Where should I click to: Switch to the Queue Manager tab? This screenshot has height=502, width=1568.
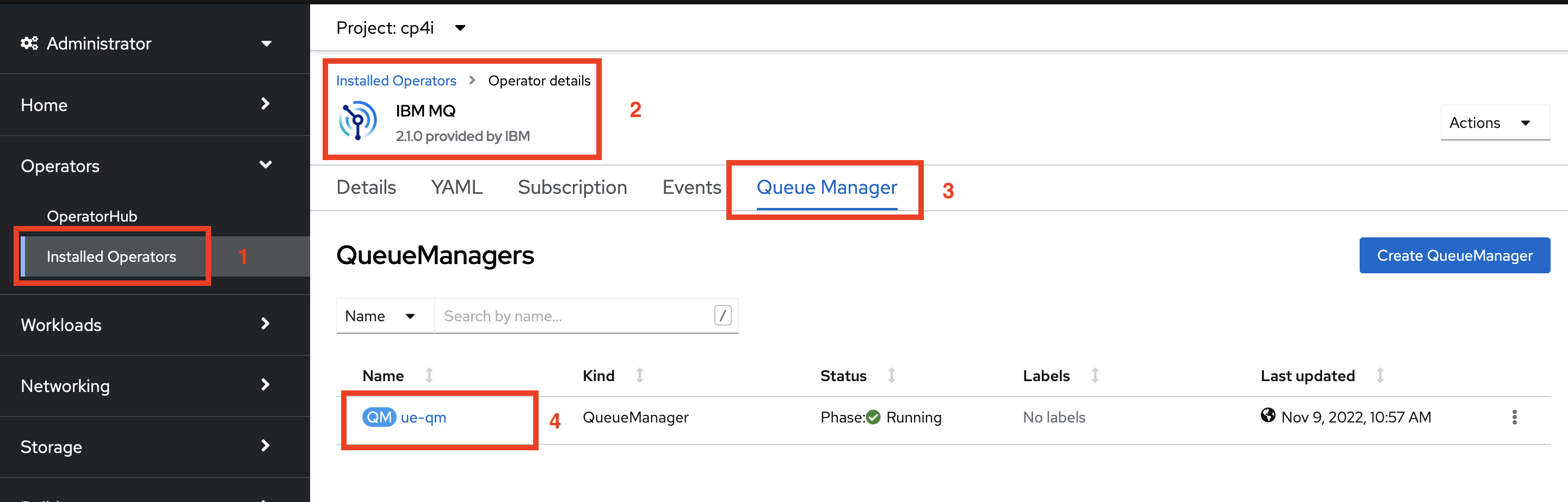tap(826, 187)
